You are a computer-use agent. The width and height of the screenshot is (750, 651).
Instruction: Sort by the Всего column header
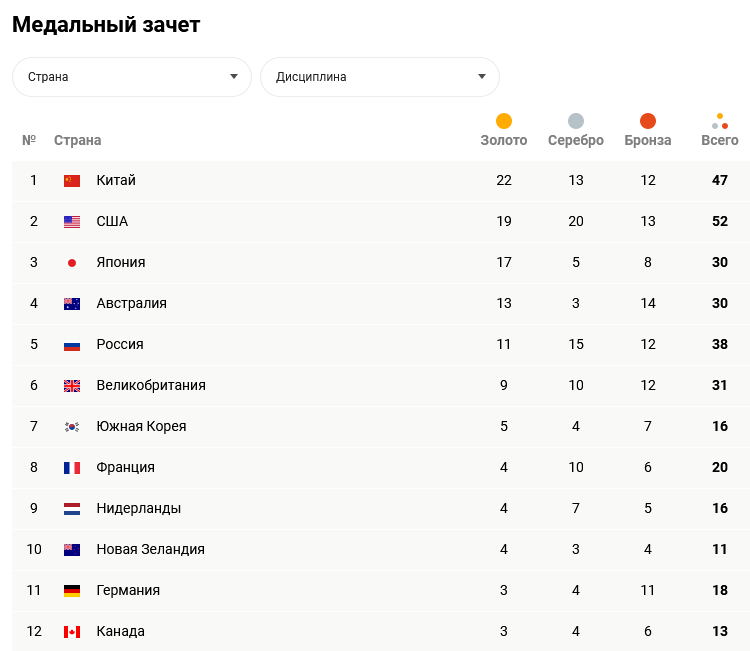[720, 141]
